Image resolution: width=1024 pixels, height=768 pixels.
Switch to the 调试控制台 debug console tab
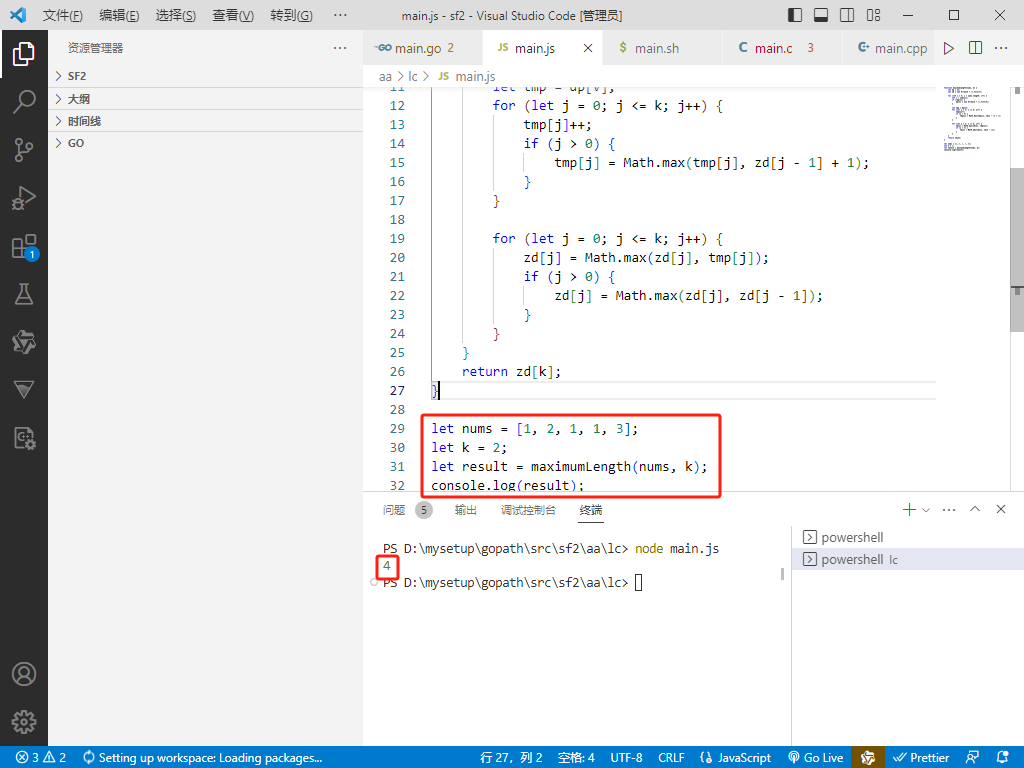[x=528, y=510]
